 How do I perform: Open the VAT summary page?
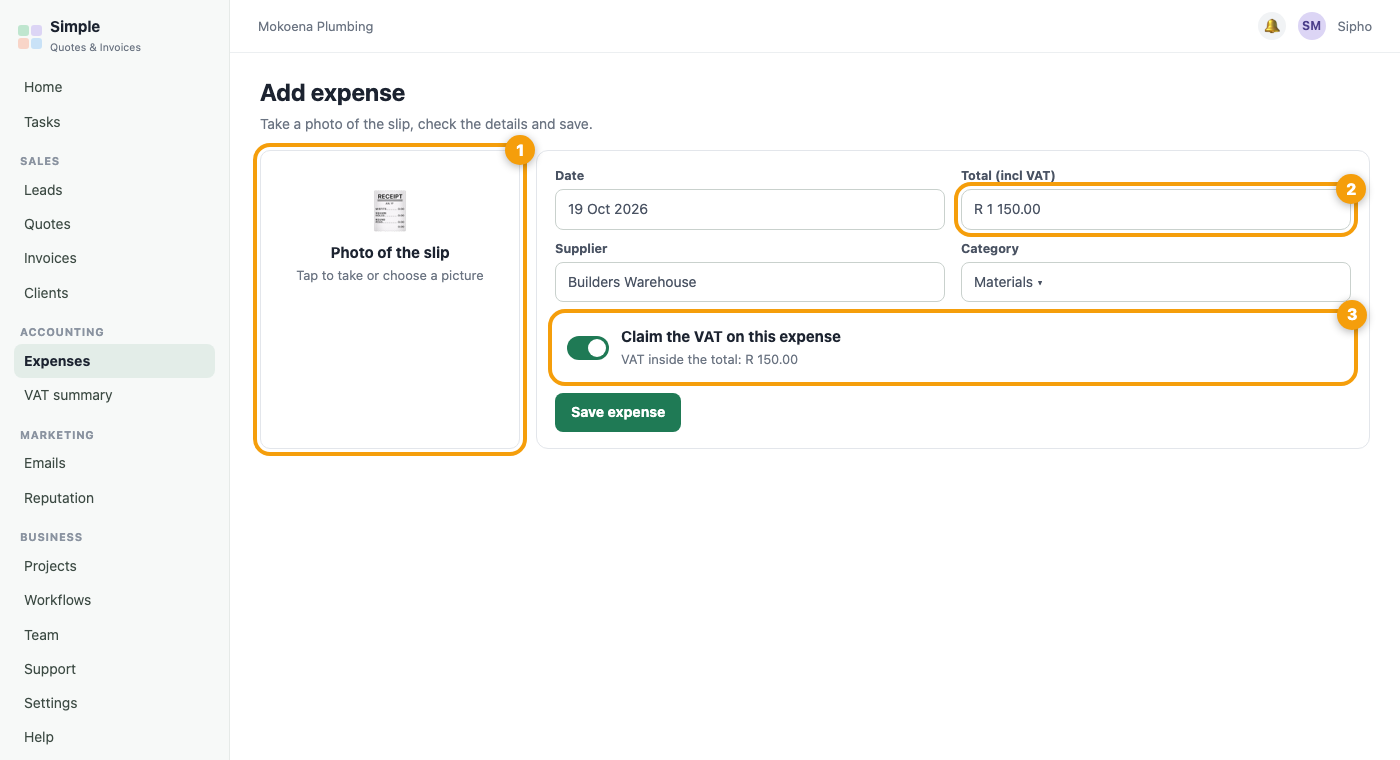click(x=114, y=395)
